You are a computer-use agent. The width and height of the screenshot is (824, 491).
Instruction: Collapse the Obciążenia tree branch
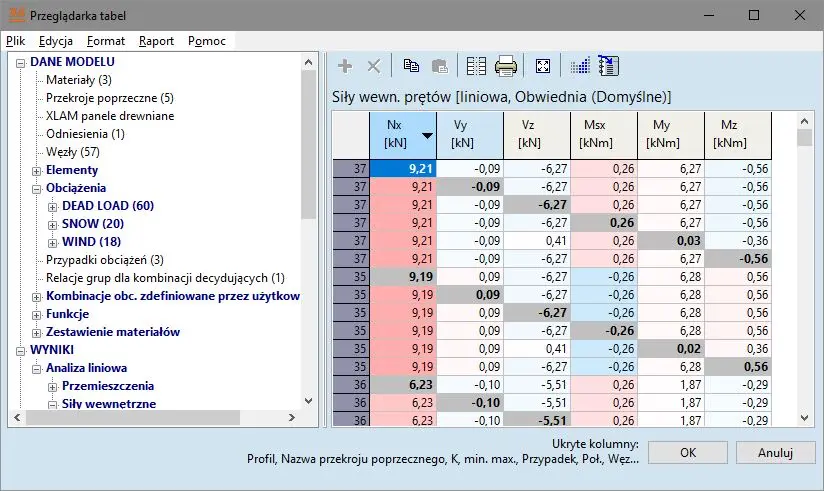[x=37, y=188]
